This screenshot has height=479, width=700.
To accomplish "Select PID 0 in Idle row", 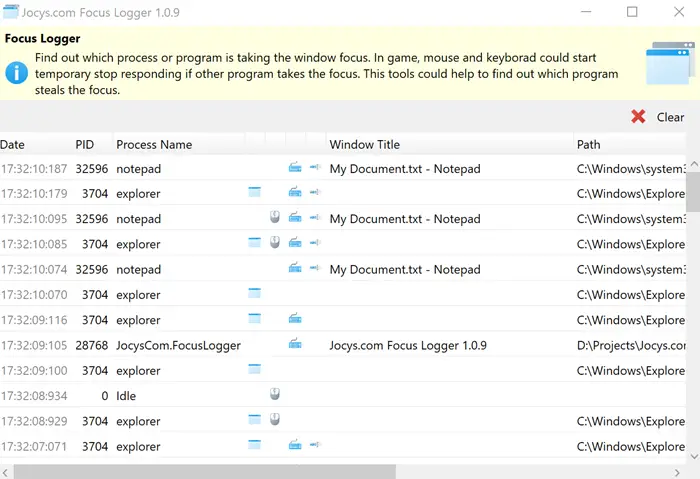I will coord(104,396).
